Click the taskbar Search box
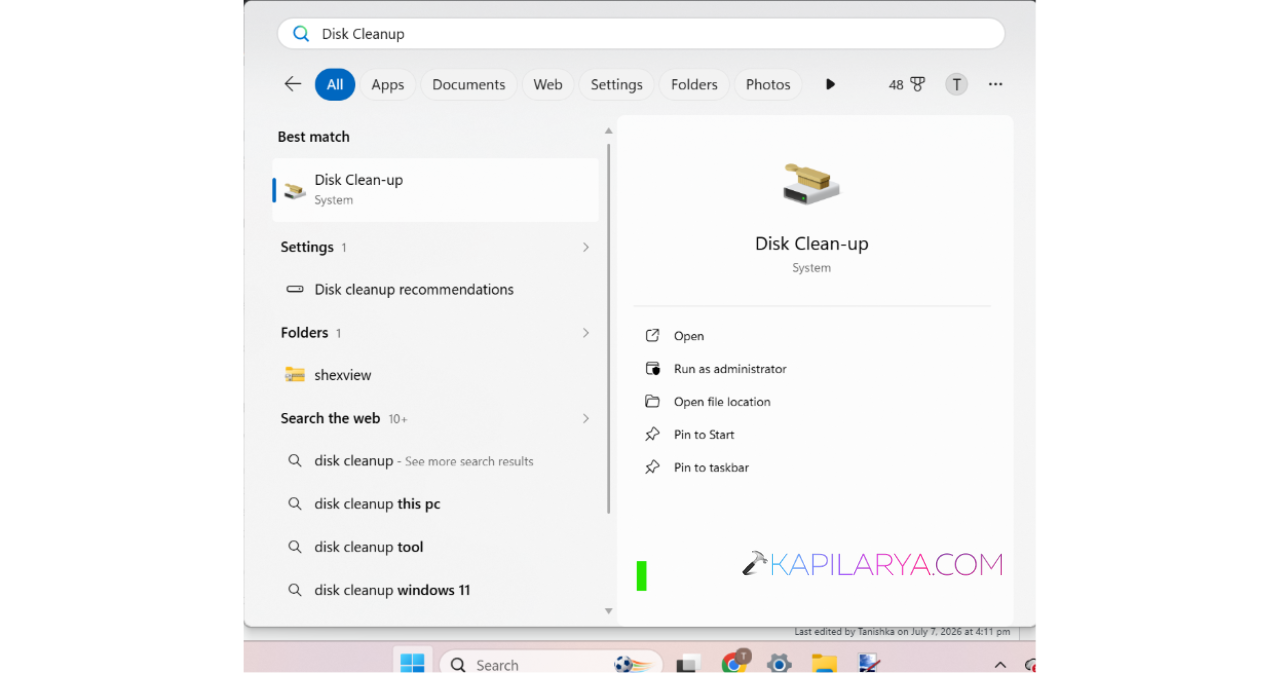The image size is (1280, 673). [x=551, y=664]
